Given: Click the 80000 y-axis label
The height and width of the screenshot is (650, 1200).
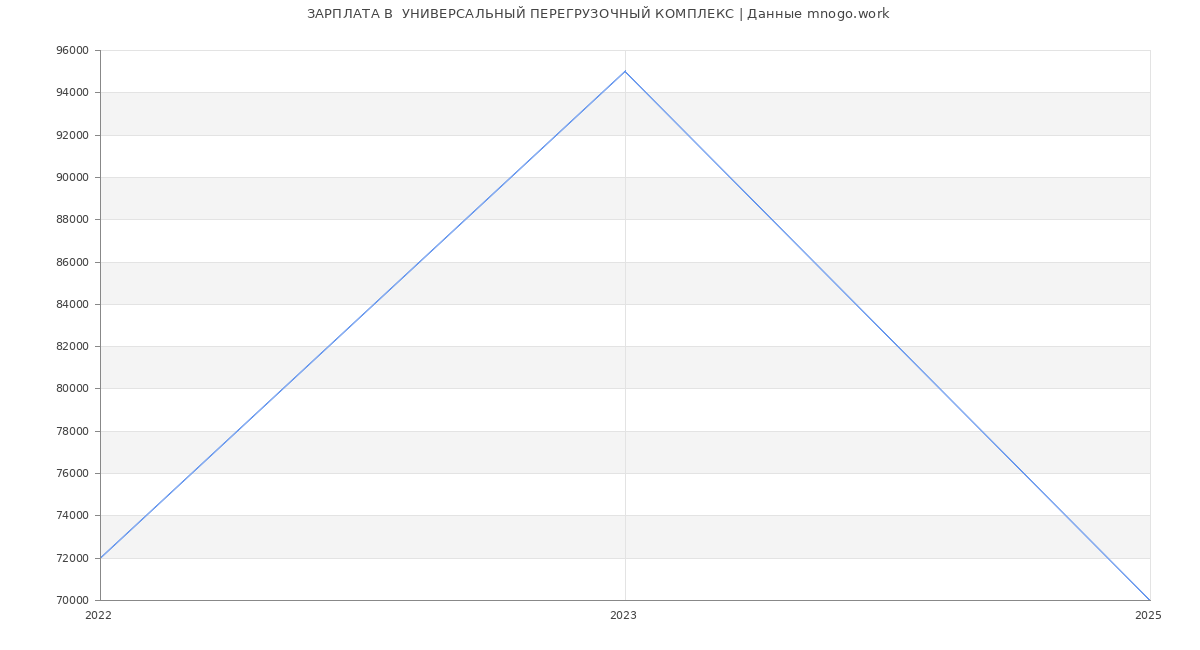Looking at the screenshot, I should tap(72, 389).
